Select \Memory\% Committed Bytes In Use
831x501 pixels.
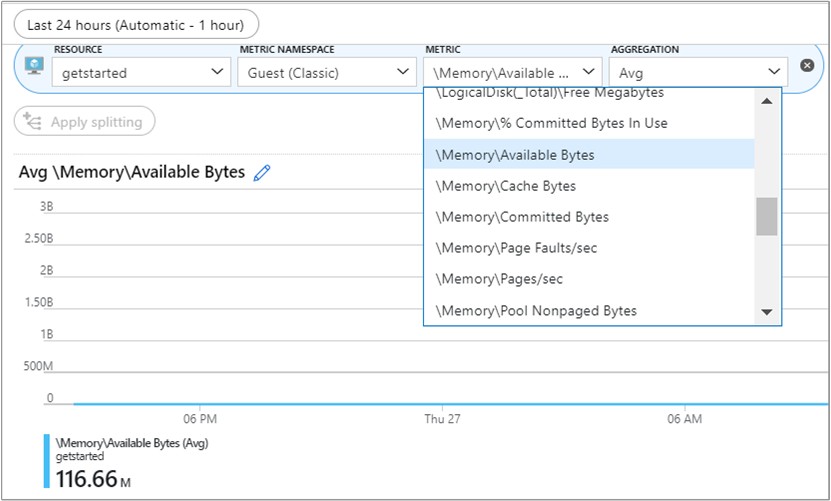(589, 123)
